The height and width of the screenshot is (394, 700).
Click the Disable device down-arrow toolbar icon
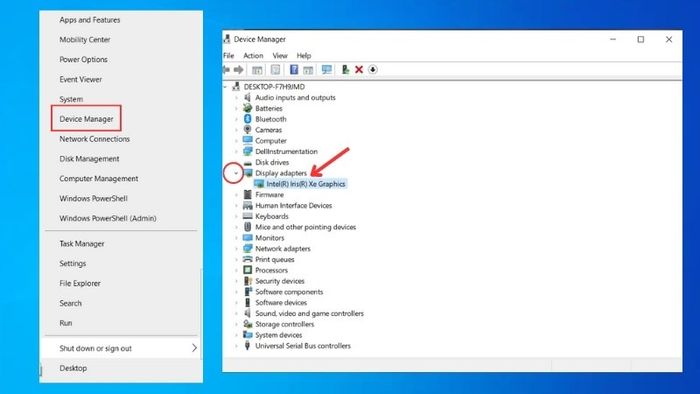click(373, 70)
